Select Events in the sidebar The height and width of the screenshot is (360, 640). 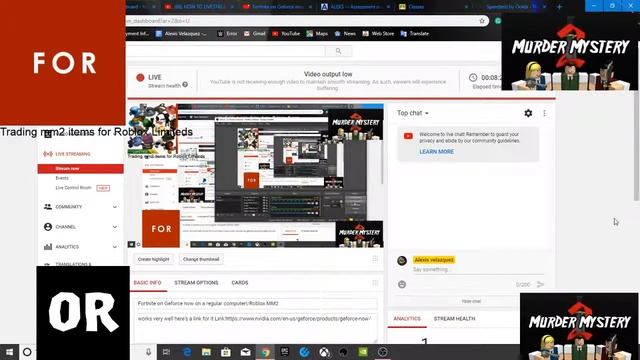tap(62, 178)
